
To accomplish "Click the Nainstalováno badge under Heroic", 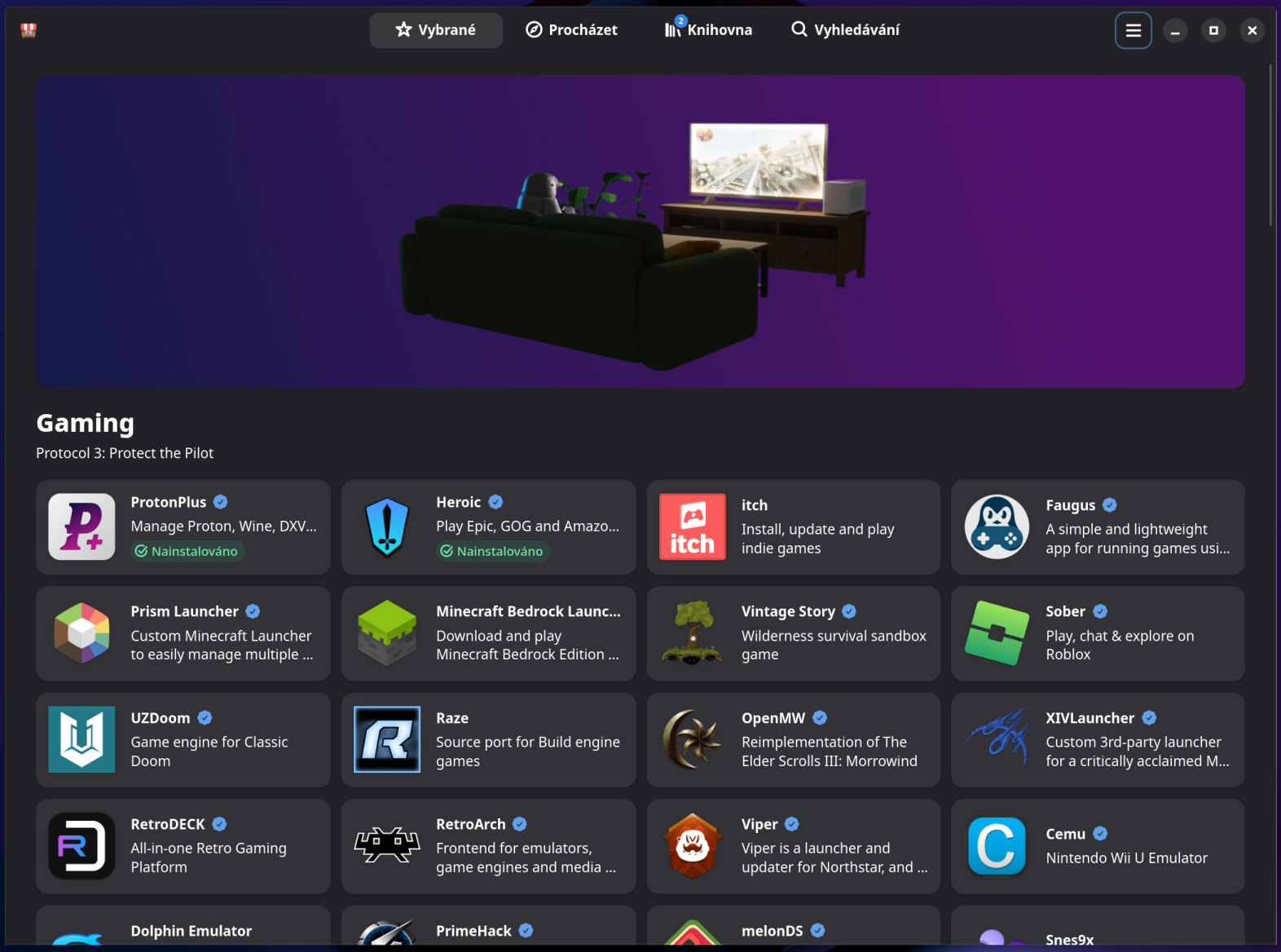I will [493, 551].
